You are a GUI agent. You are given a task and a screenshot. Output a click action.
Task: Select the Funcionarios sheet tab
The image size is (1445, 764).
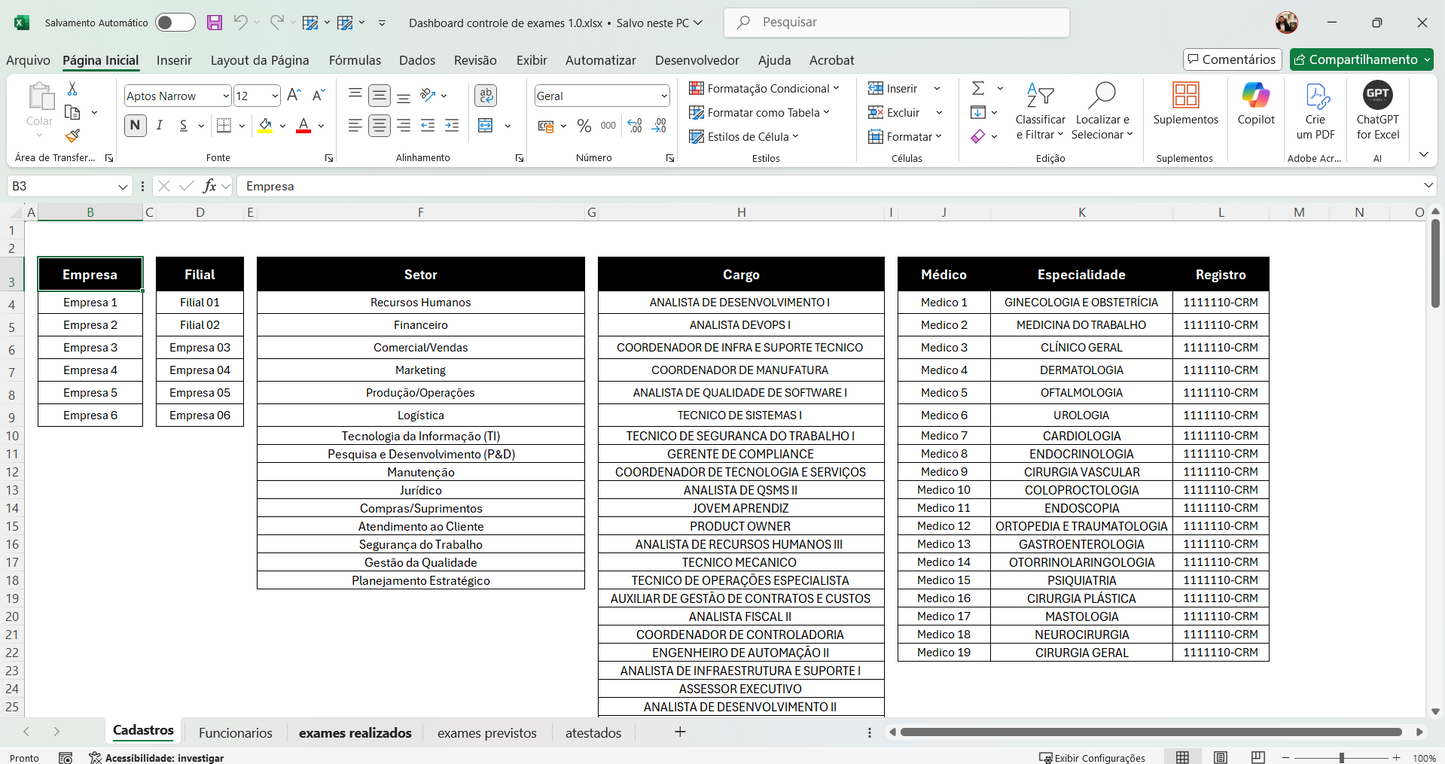pos(235,732)
